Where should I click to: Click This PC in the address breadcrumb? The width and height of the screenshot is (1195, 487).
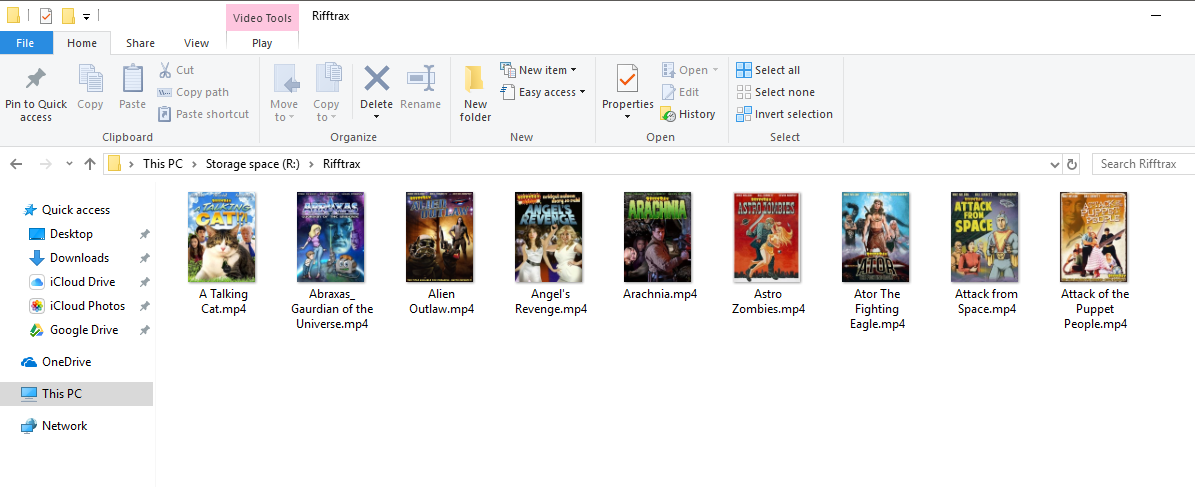(x=165, y=164)
